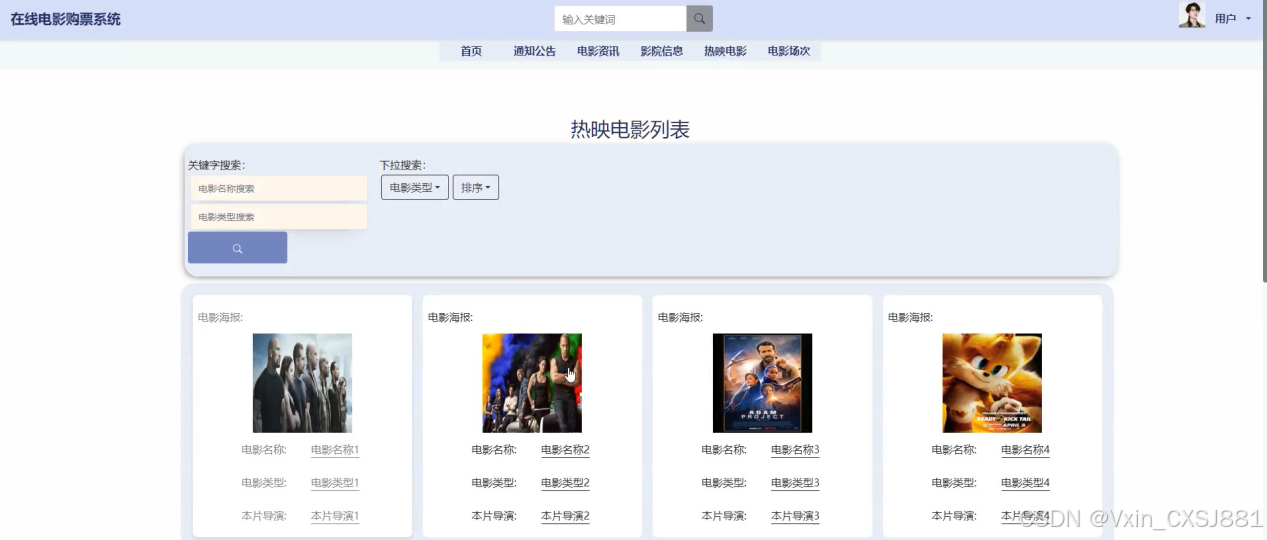Click the 本片导演2 value
This screenshot has width=1267, height=540.
click(565, 516)
